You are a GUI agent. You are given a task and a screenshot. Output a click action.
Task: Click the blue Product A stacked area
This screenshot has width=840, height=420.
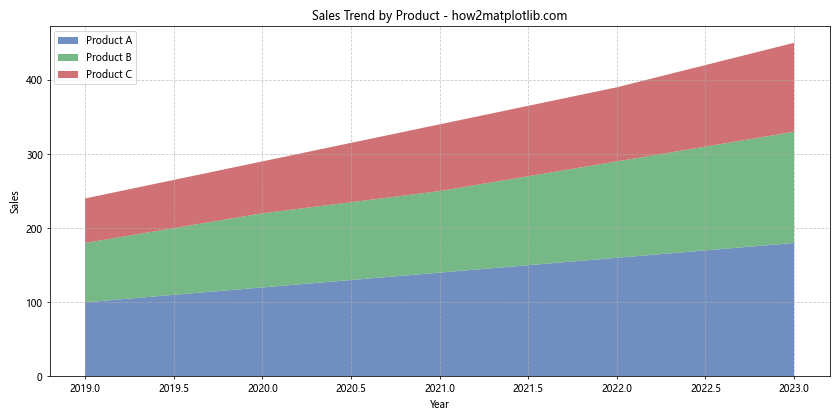(440, 320)
